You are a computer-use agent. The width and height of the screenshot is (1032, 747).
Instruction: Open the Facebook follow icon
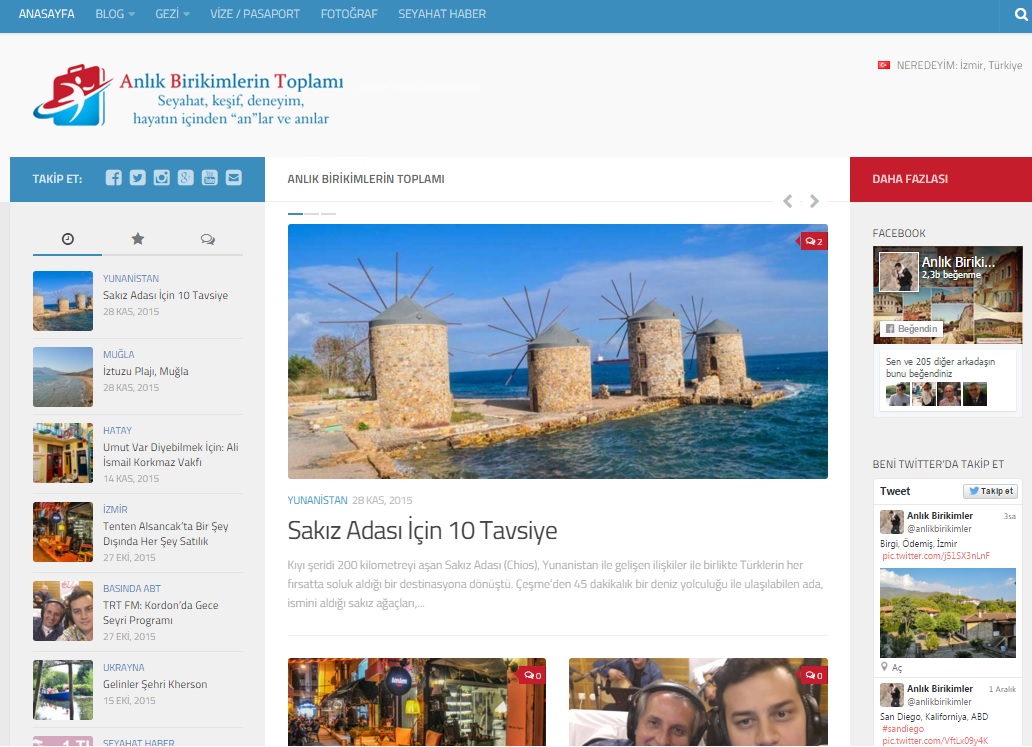[114, 178]
